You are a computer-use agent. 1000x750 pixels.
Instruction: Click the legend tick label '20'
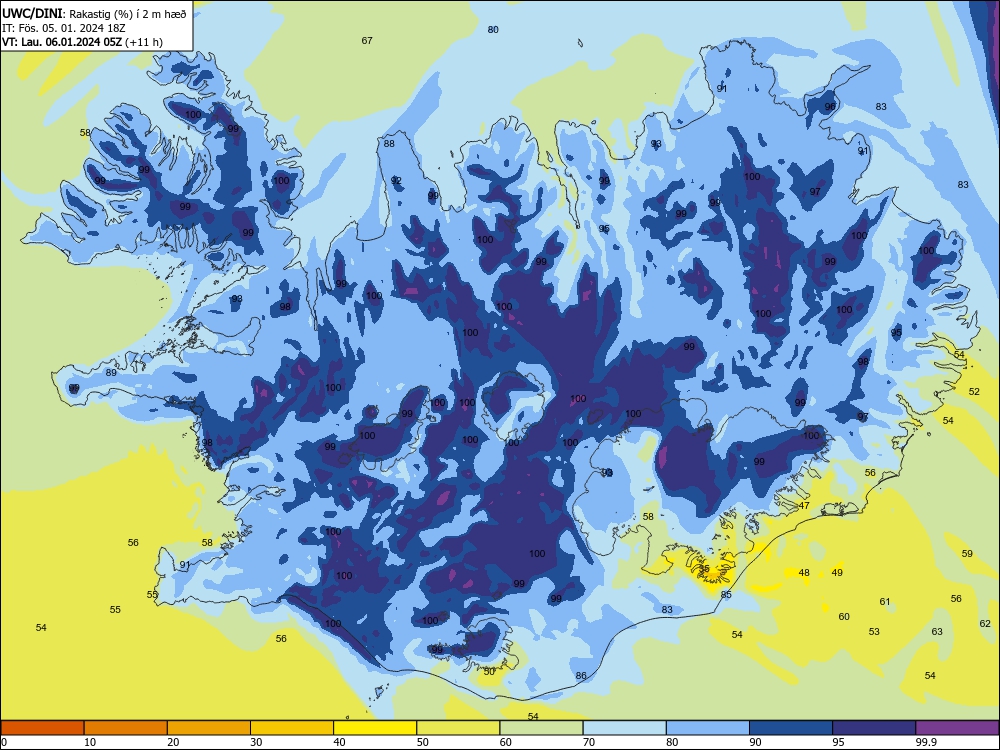pos(173,742)
